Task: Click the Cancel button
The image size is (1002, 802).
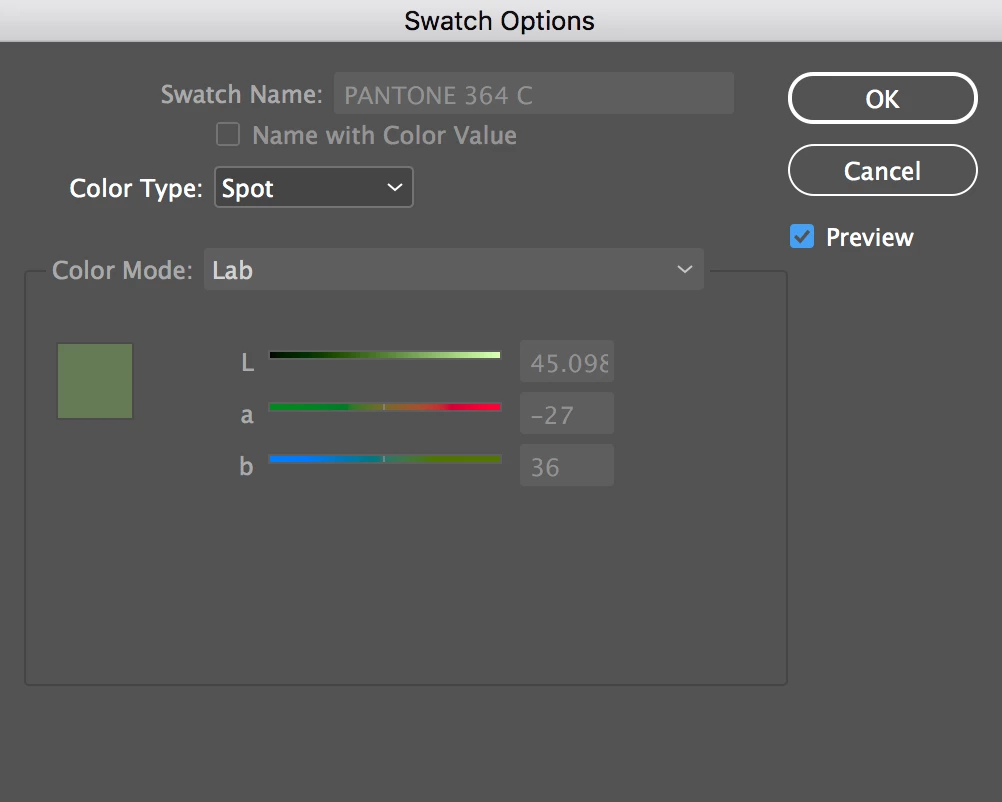Action: click(882, 170)
